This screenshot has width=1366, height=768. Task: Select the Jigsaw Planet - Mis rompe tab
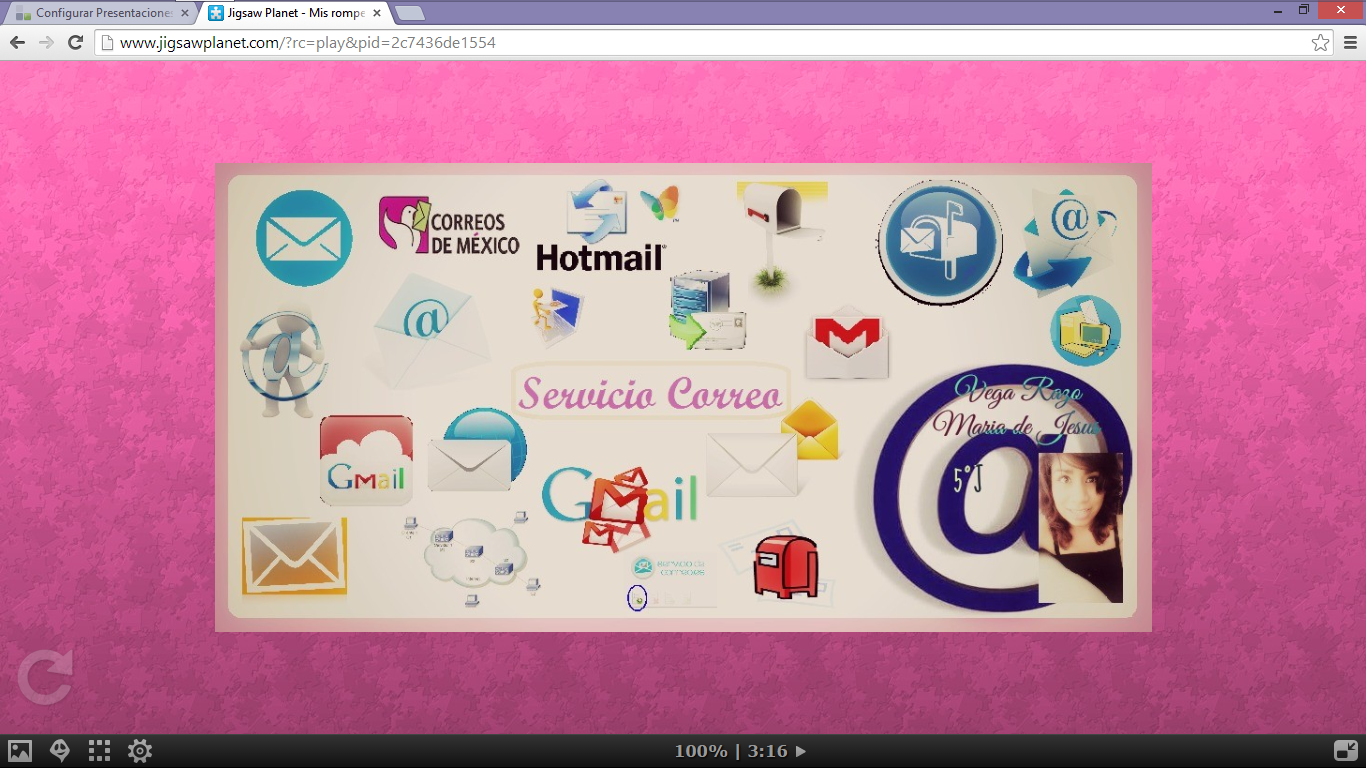tap(294, 13)
